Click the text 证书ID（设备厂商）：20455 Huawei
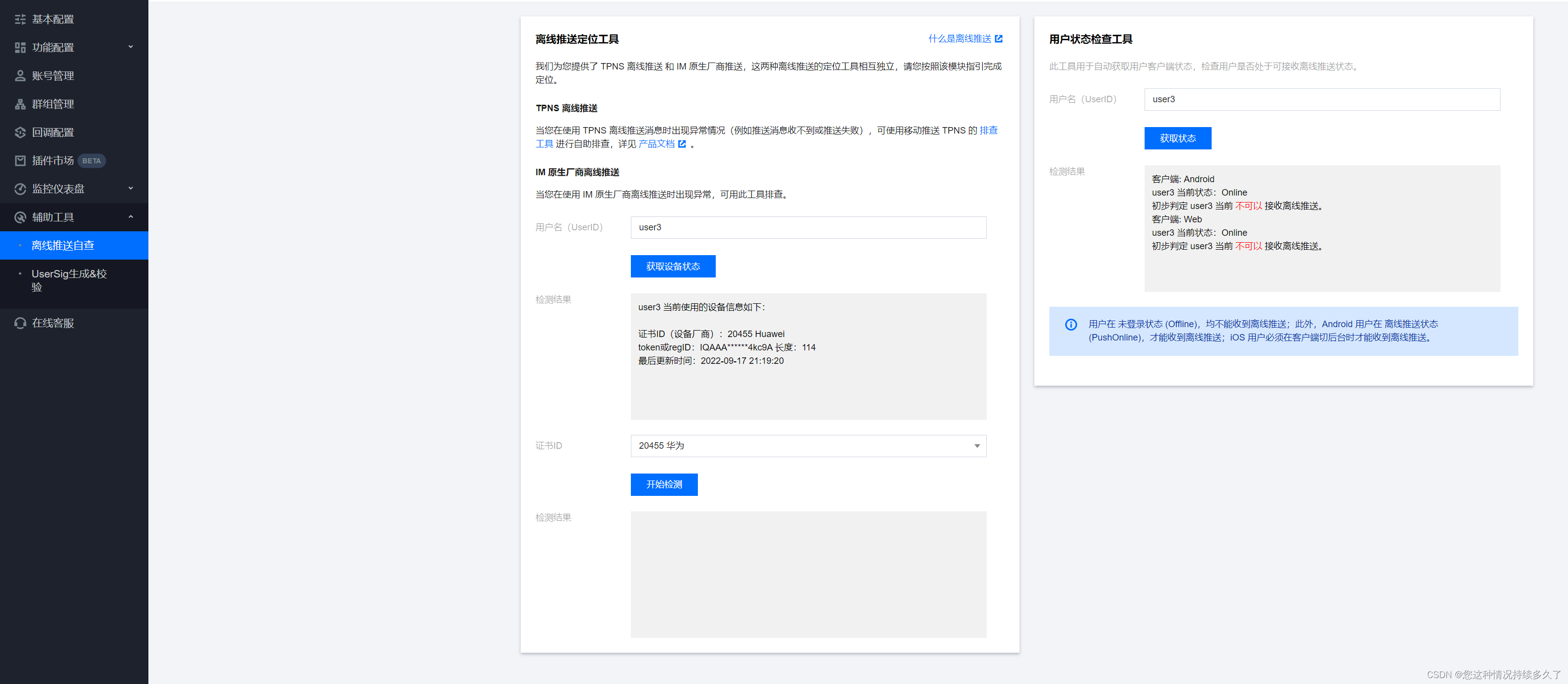The image size is (1568, 684). (x=711, y=334)
